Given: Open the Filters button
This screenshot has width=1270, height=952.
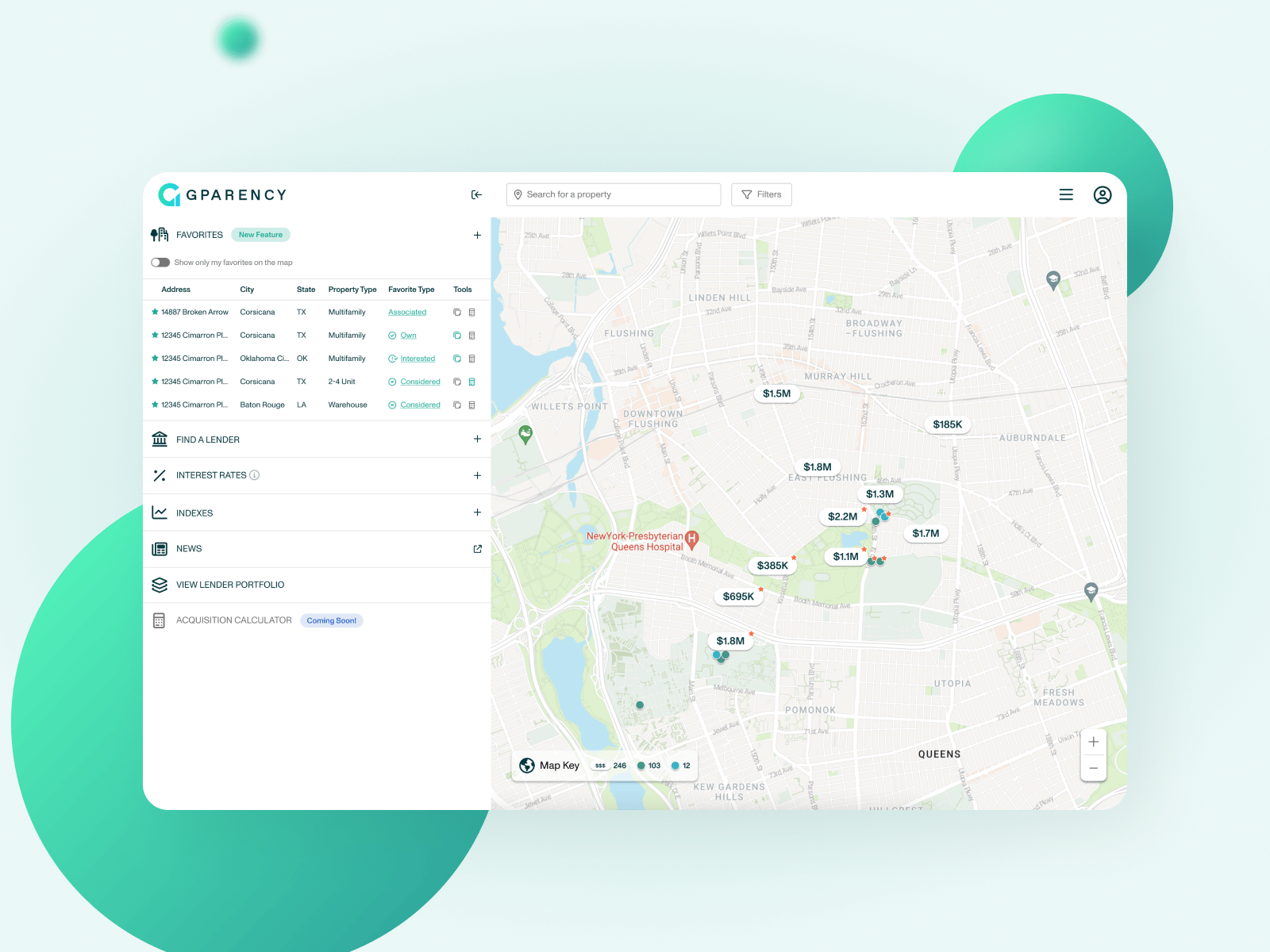Looking at the screenshot, I should point(761,195).
